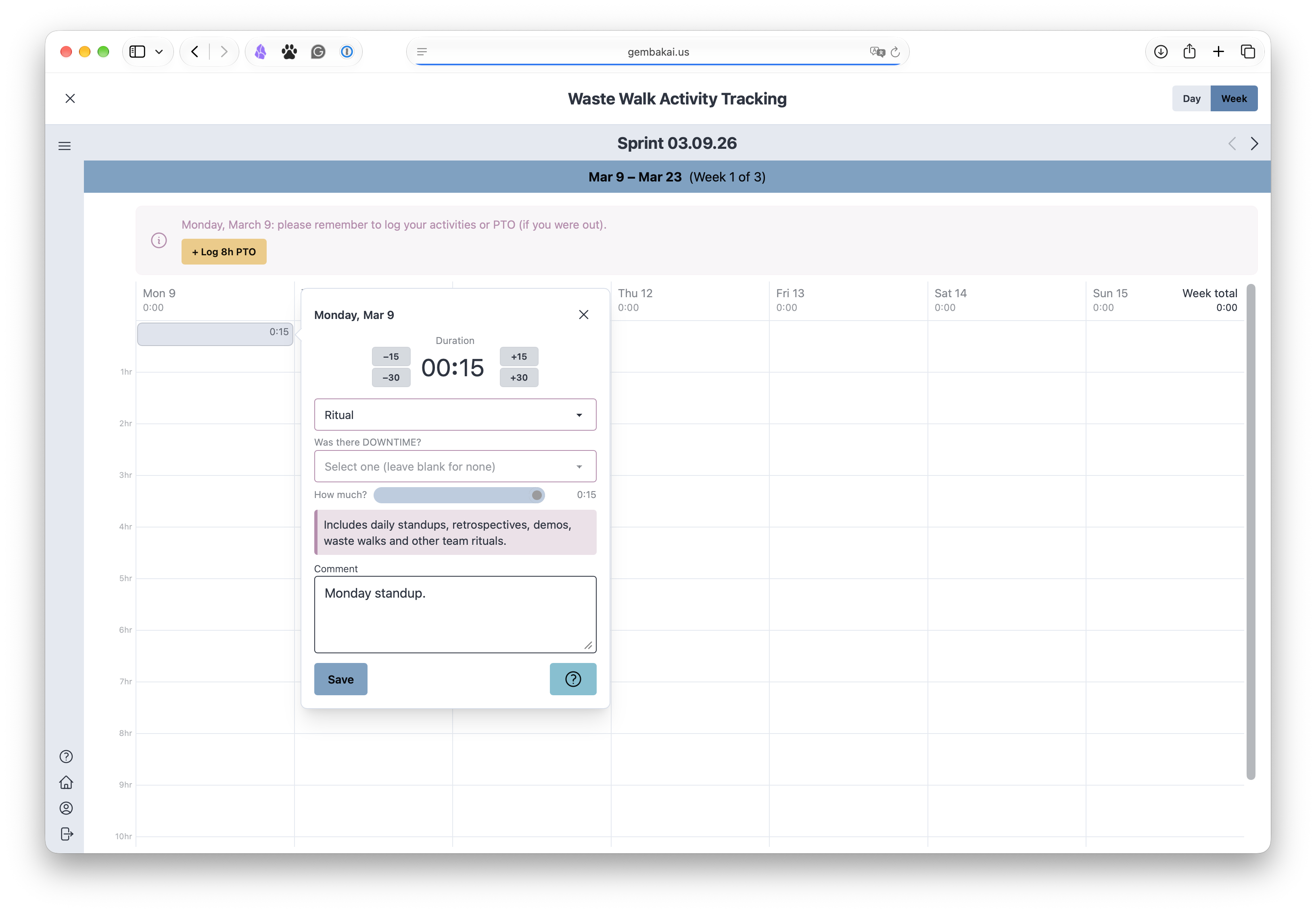1316x913 pixels.
Task: Select the 0:15 activity block on Monday
Action: (215, 334)
